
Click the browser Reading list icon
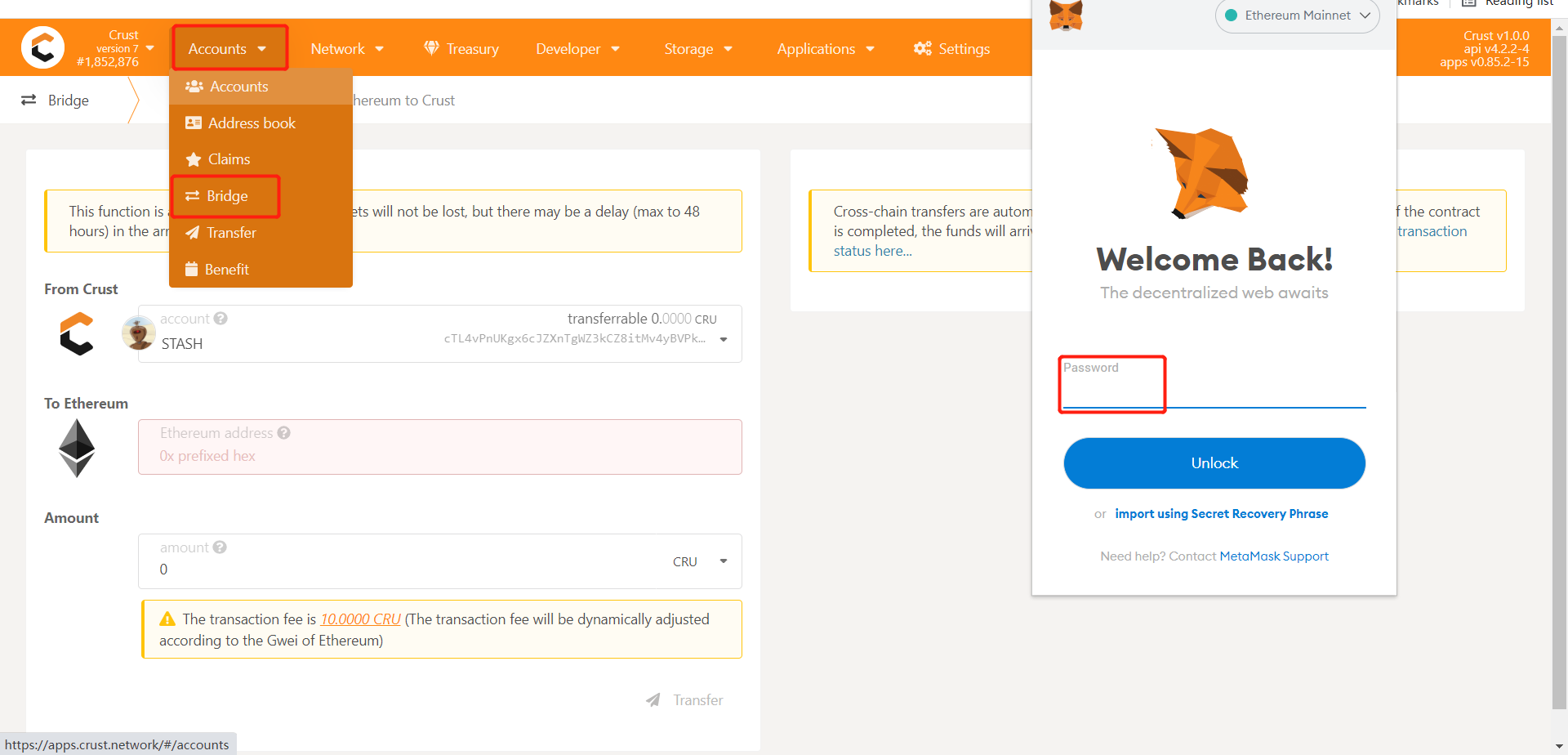point(1468,2)
